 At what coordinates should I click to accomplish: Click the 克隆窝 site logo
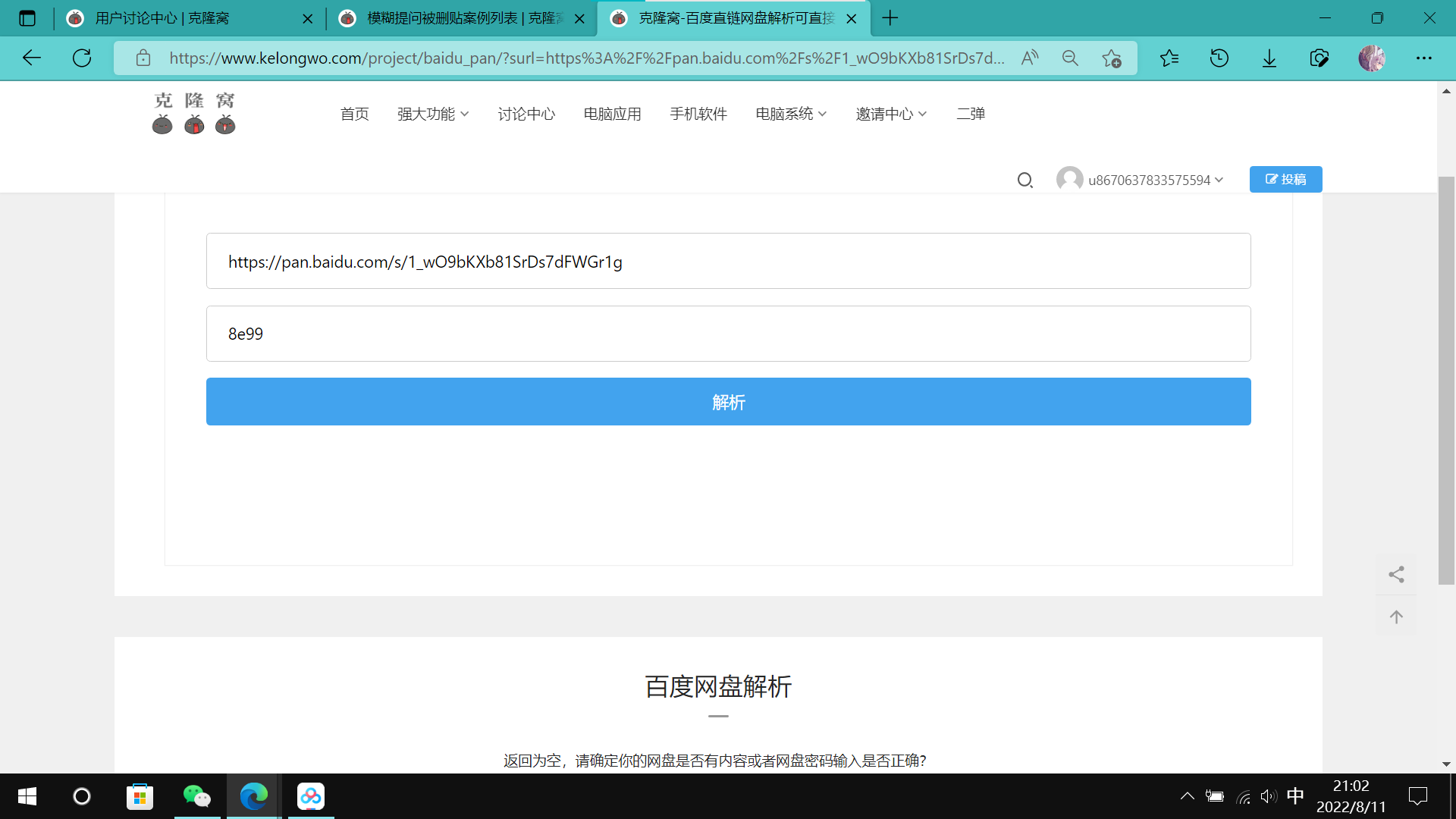(x=194, y=114)
